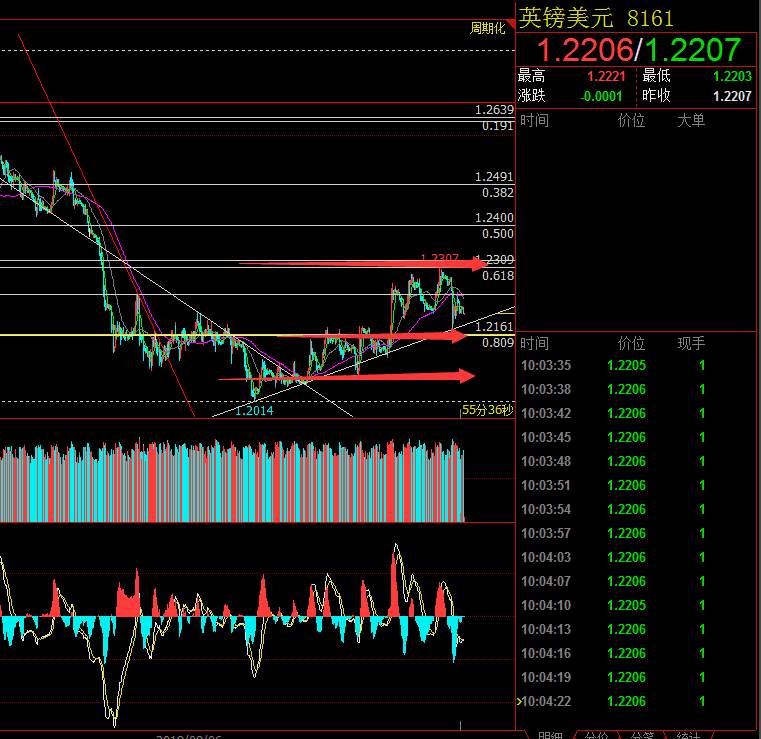Click the 0.618 Fibonacci ratio label

pos(498,276)
